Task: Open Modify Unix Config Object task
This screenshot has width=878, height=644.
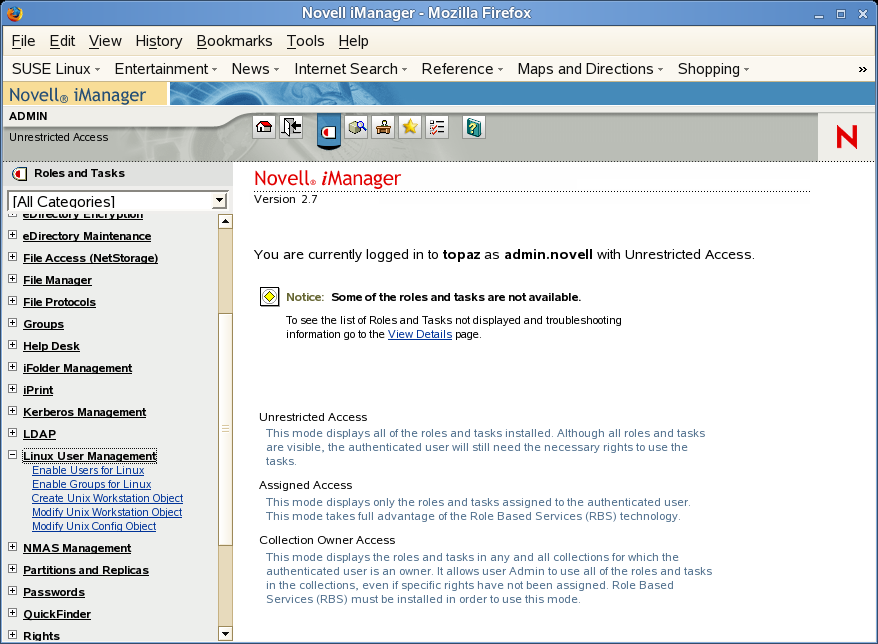Action: 94,526
